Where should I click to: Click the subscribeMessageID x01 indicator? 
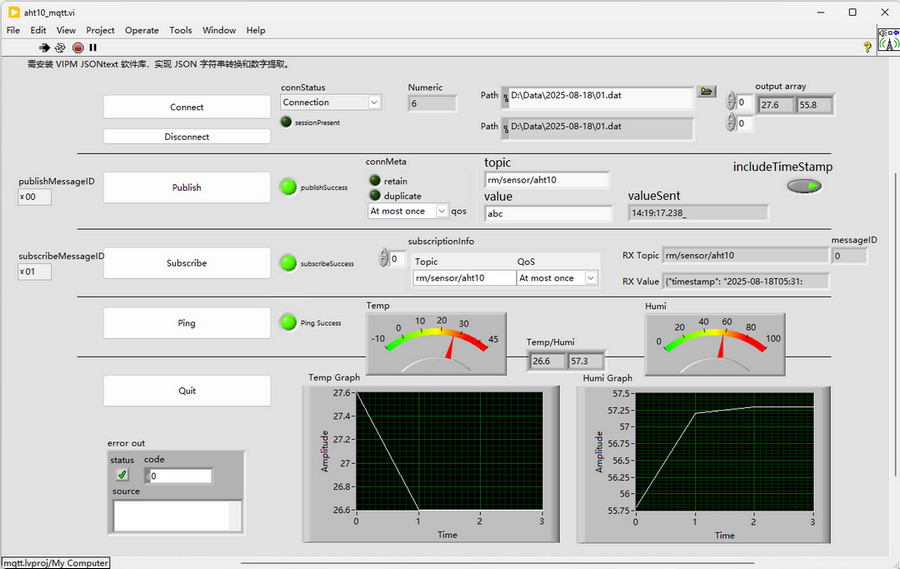34,272
